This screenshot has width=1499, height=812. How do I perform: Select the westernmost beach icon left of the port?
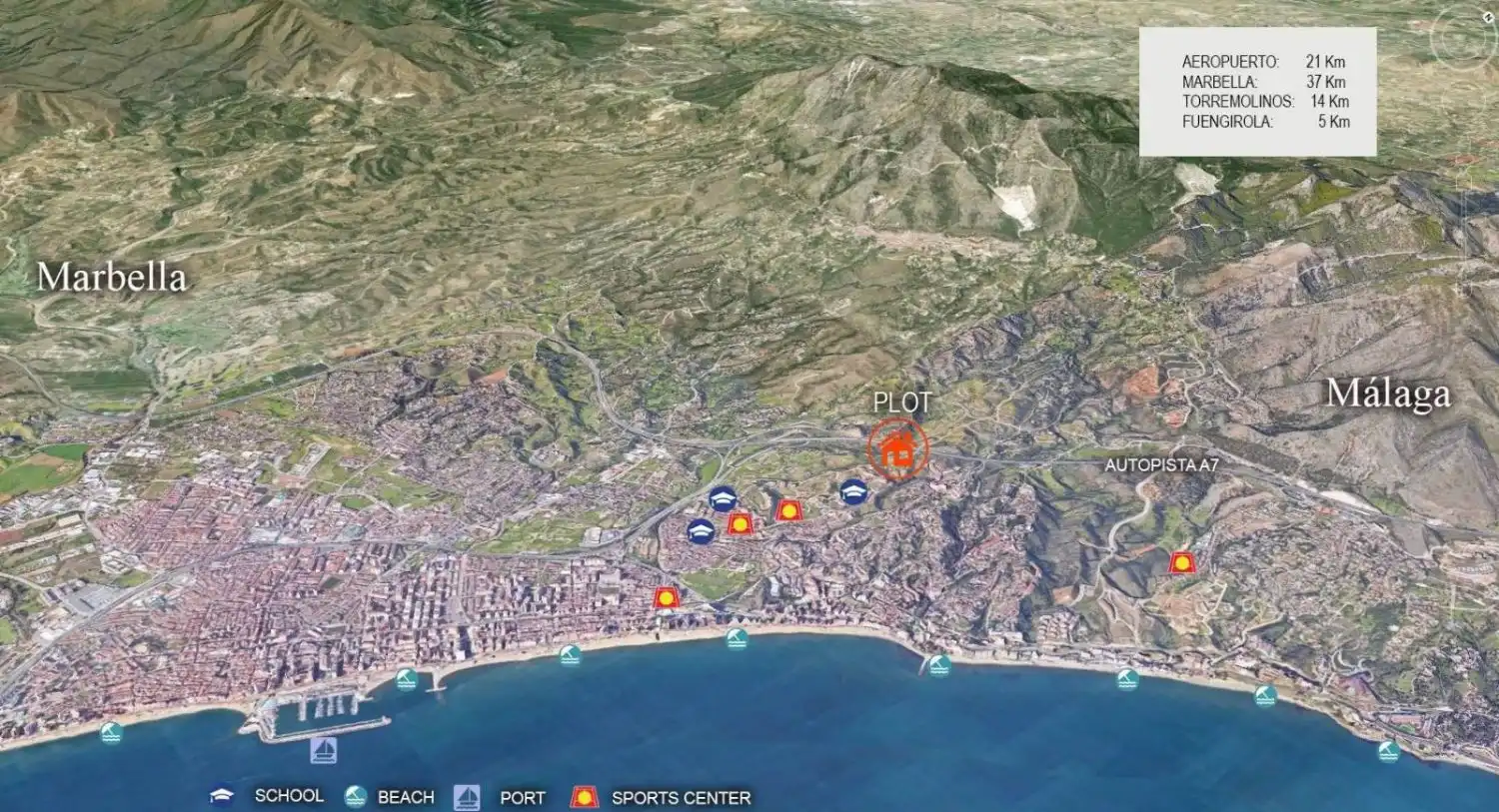(x=111, y=732)
